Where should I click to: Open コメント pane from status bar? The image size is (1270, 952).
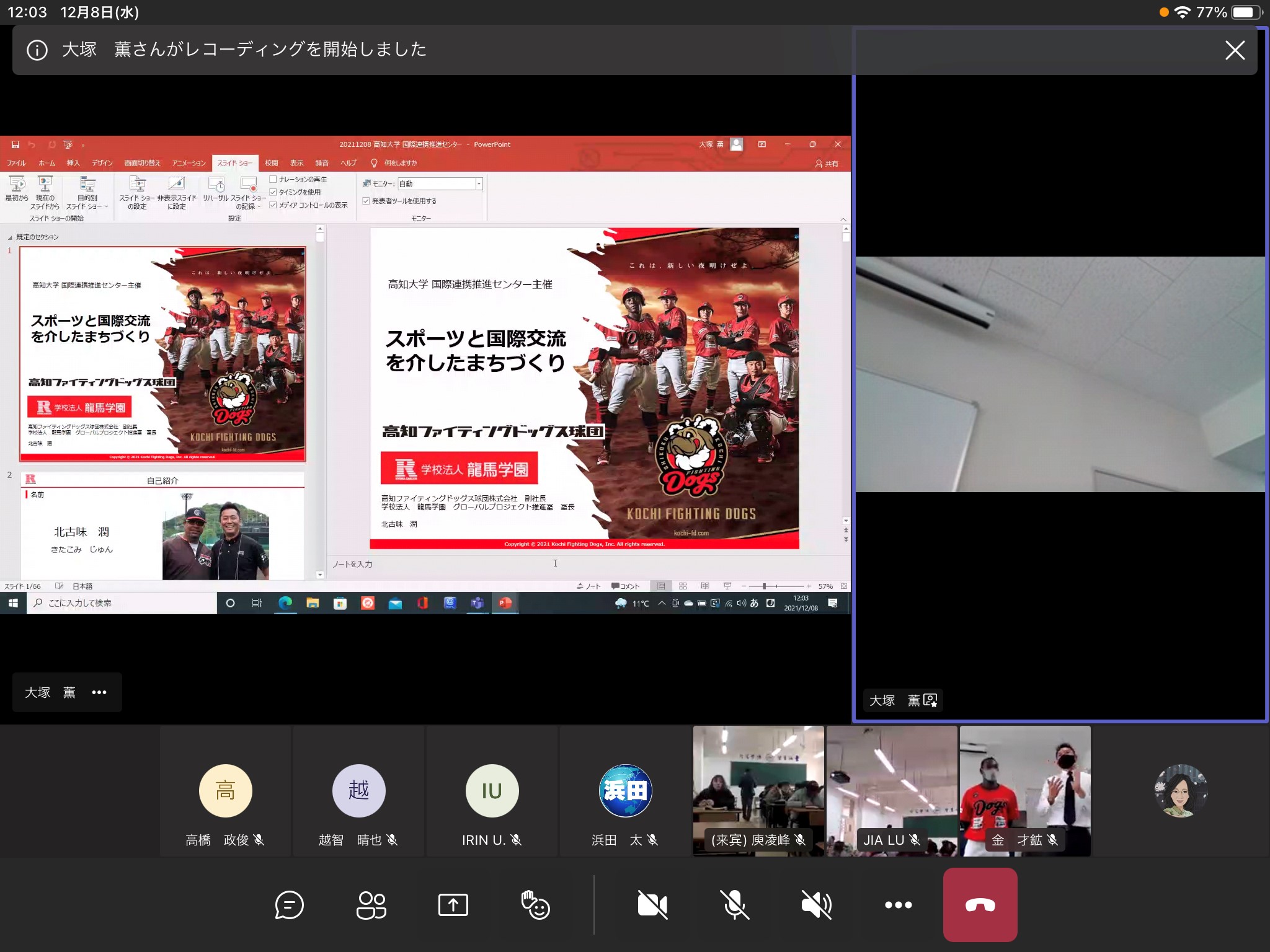625,586
